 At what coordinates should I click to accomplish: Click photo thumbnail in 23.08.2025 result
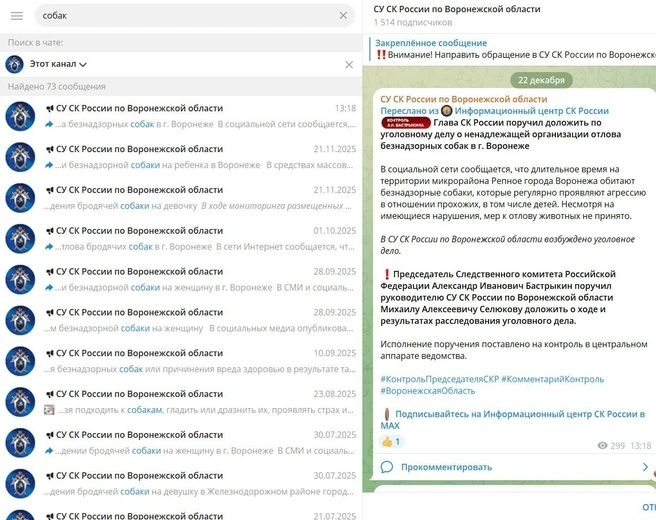[49, 410]
